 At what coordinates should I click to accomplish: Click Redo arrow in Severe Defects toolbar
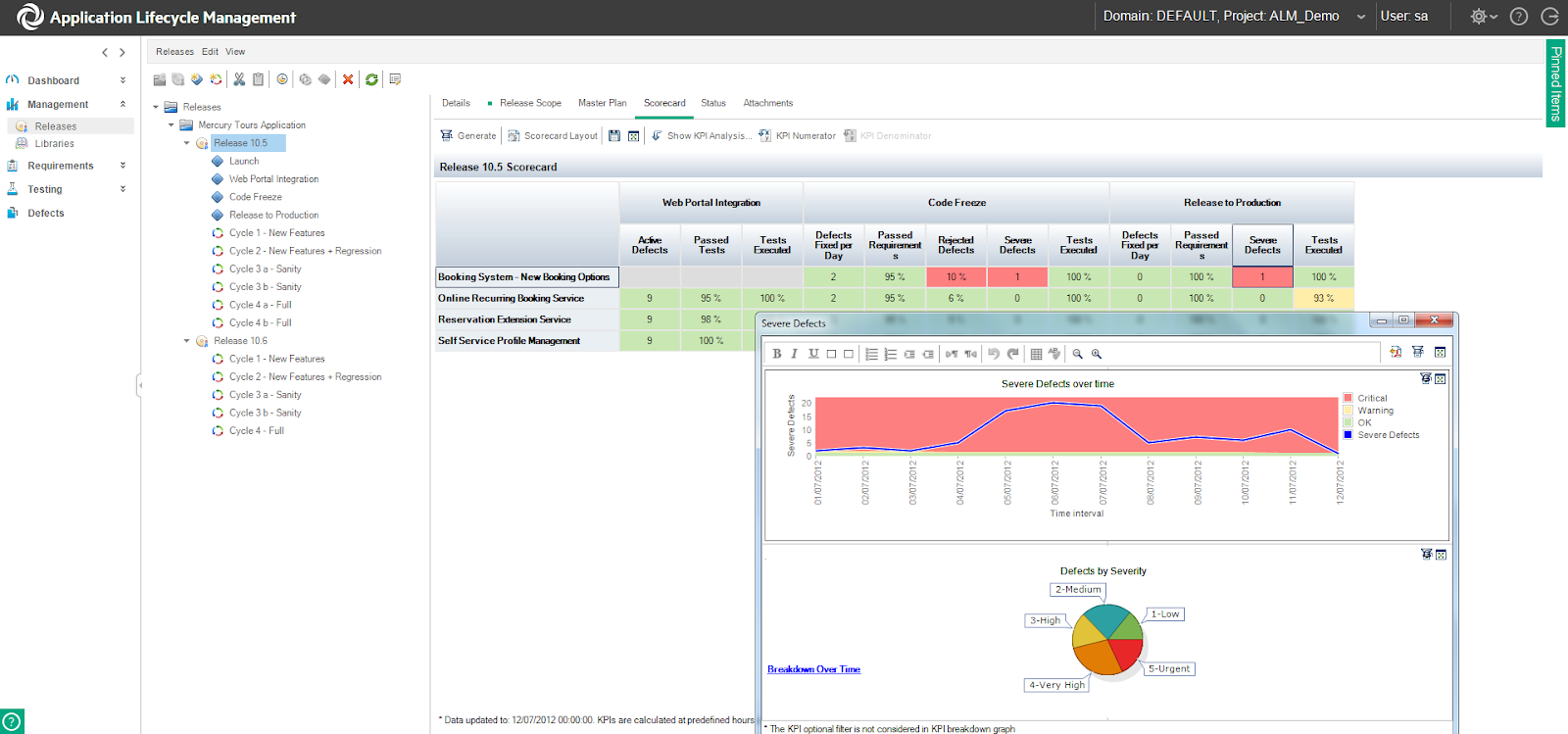point(1013,354)
